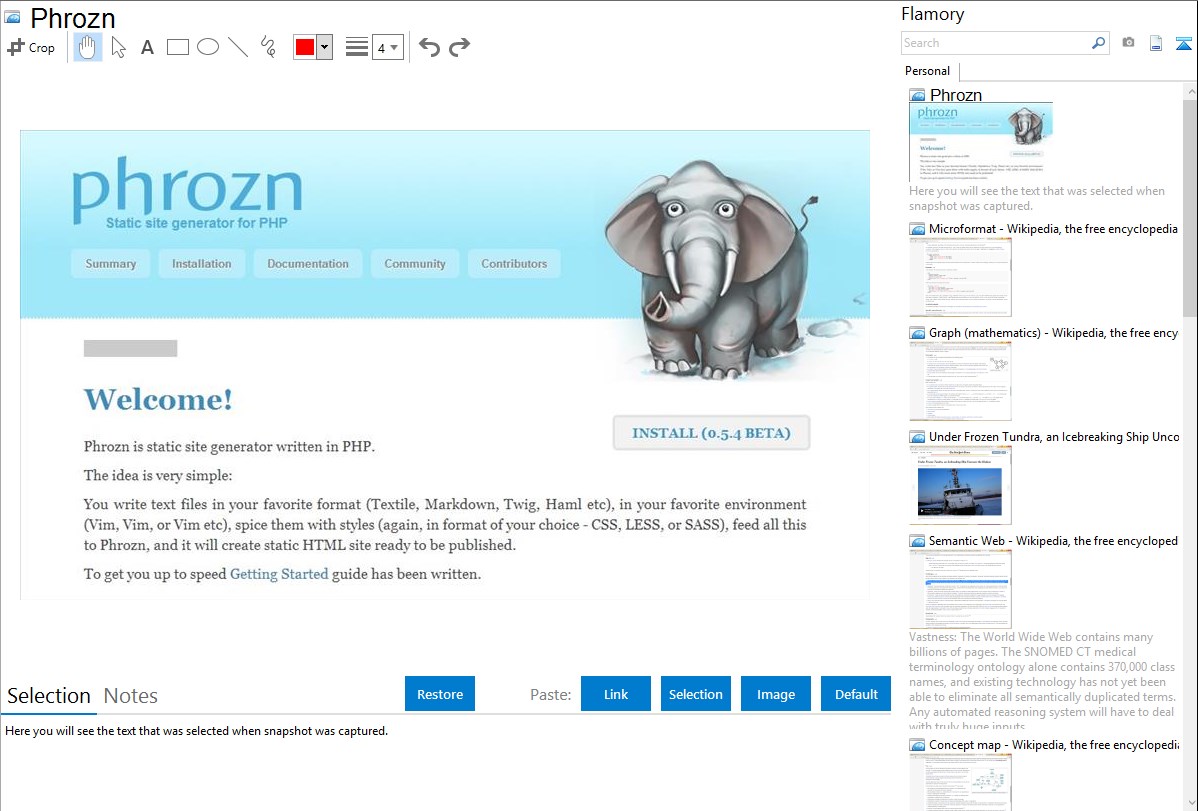Click the paste Link button

(616, 694)
